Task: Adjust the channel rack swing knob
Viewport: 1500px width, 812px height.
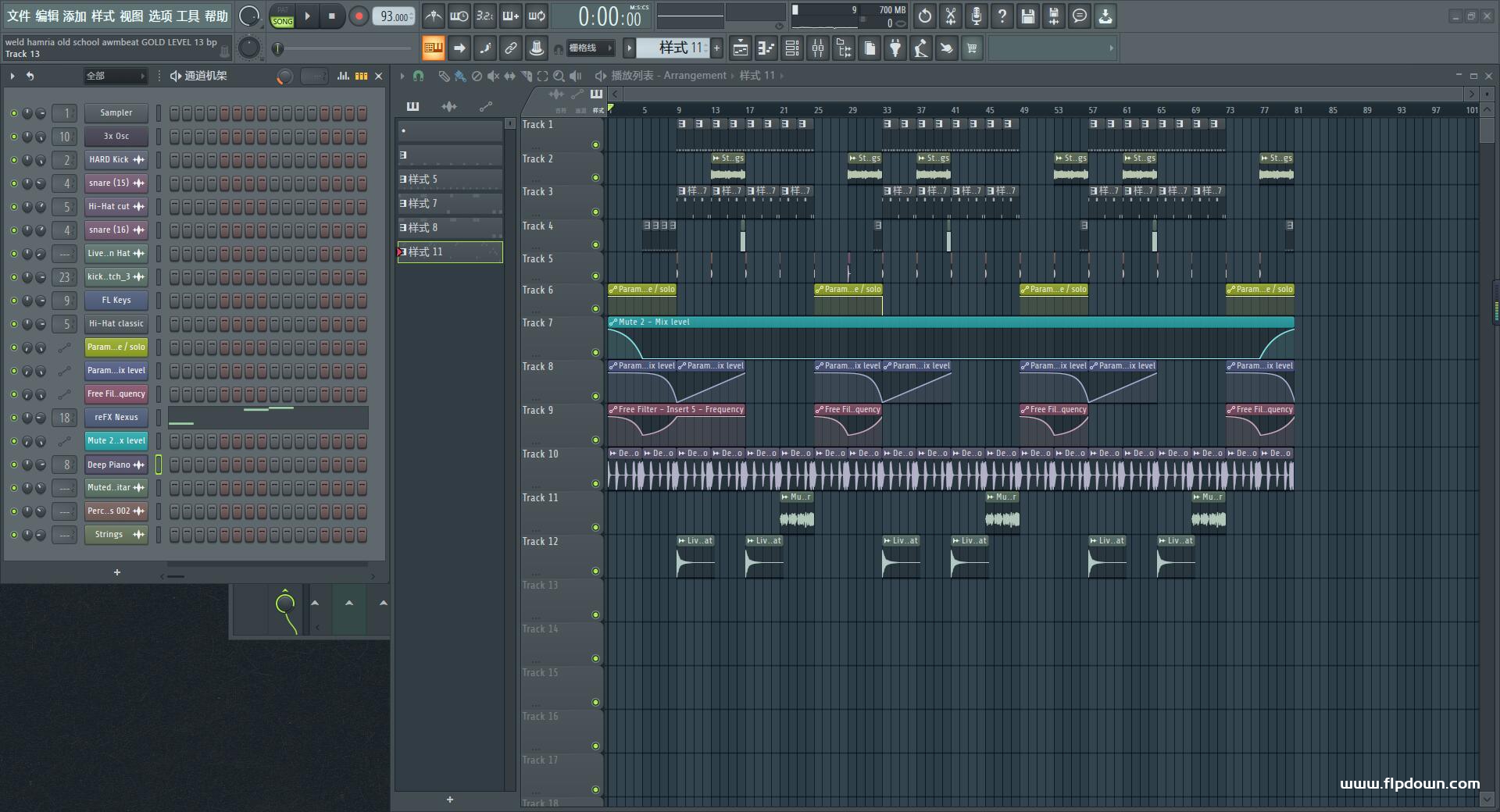Action: tap(284, 76)
